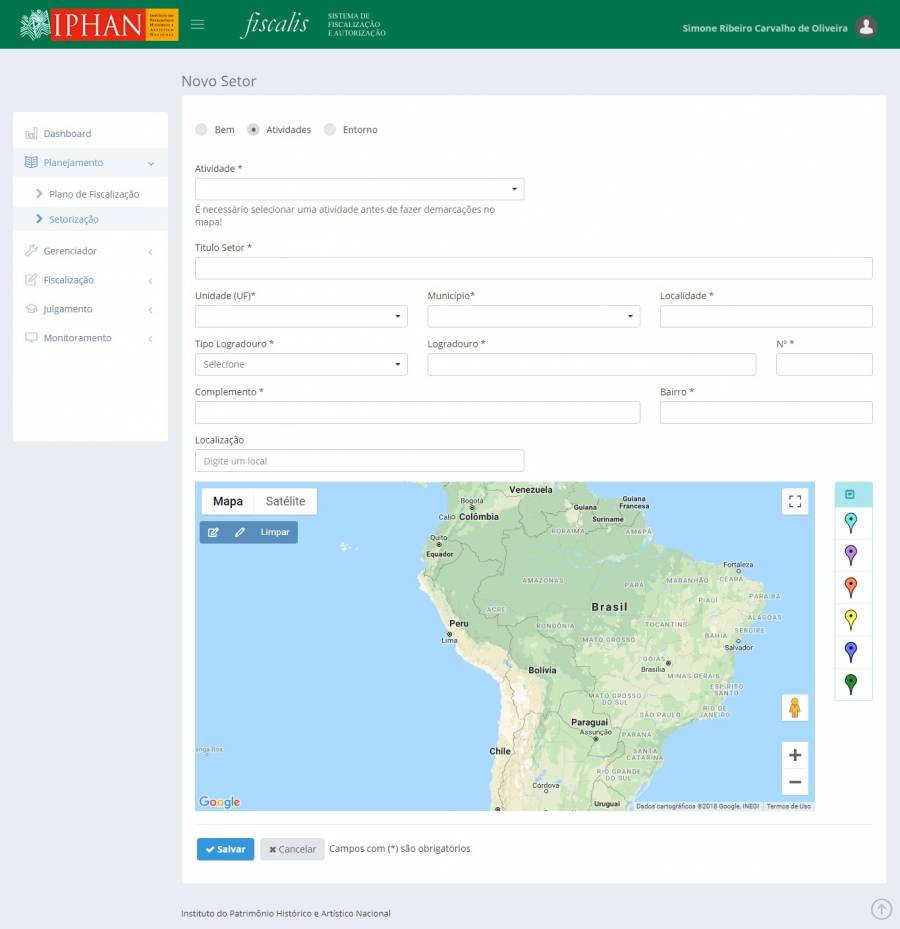The image size is (900, 929).
Task: Click the hamburger menu icon in header
Action: coord(198,25)
